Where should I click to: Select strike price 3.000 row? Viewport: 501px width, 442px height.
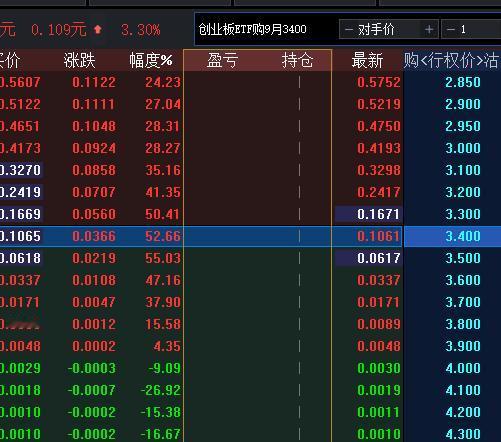click(x=463, y=148)
